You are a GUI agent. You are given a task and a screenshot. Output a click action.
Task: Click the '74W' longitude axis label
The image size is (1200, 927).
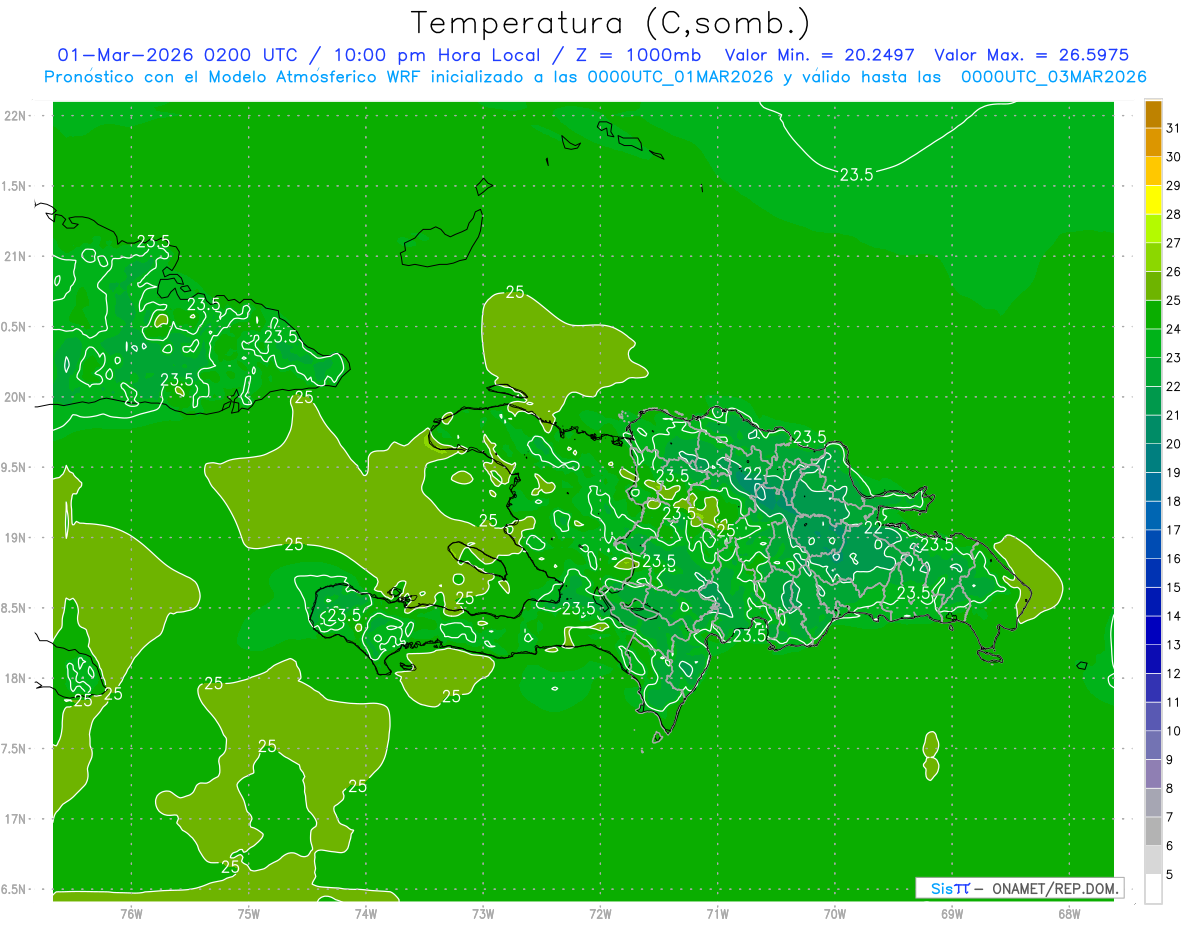tap(365, 913)
